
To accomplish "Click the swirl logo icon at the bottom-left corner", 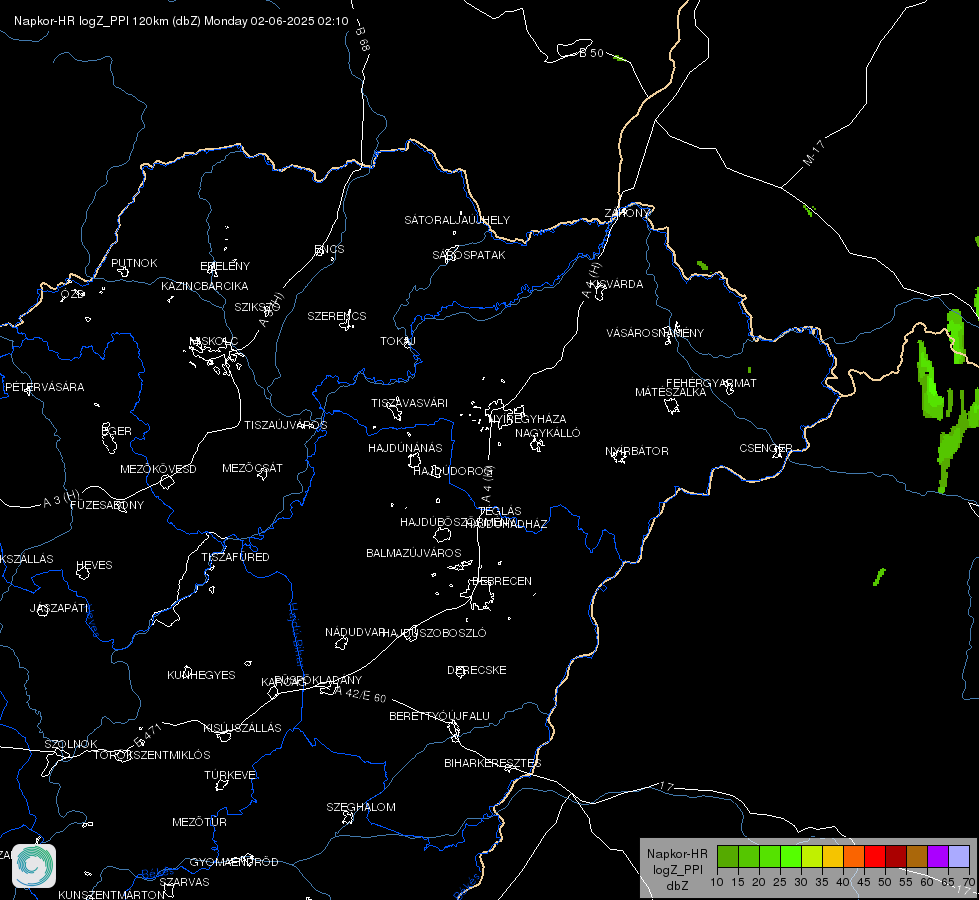I will [x=34, y=866].
